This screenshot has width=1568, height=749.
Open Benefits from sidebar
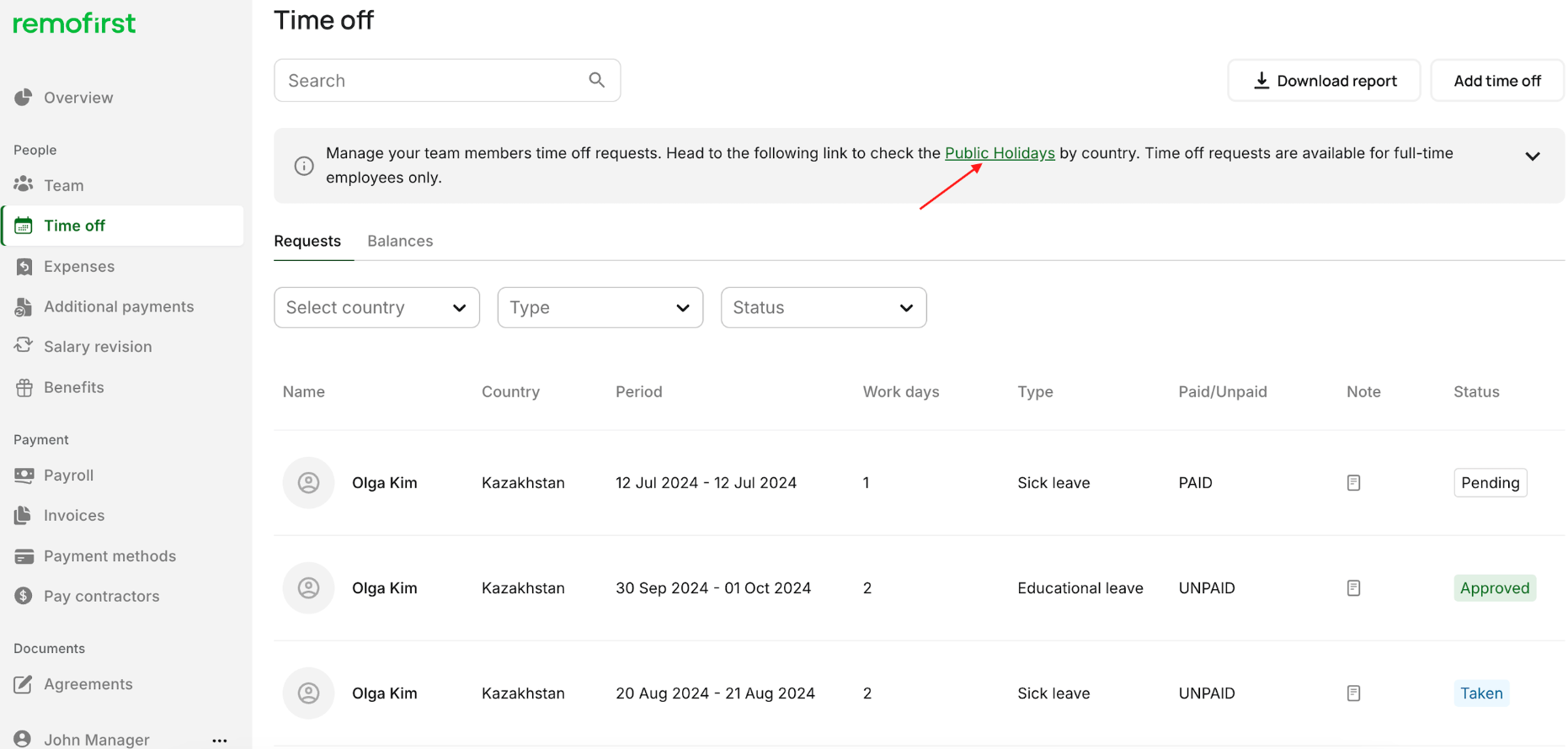(x=74, y=387)
